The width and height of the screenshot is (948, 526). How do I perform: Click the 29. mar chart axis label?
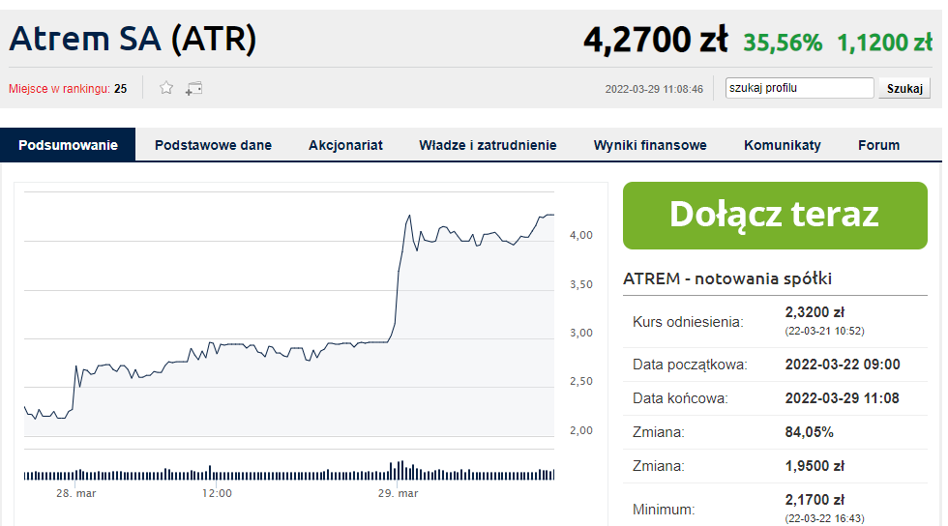(x=398, y=493)
